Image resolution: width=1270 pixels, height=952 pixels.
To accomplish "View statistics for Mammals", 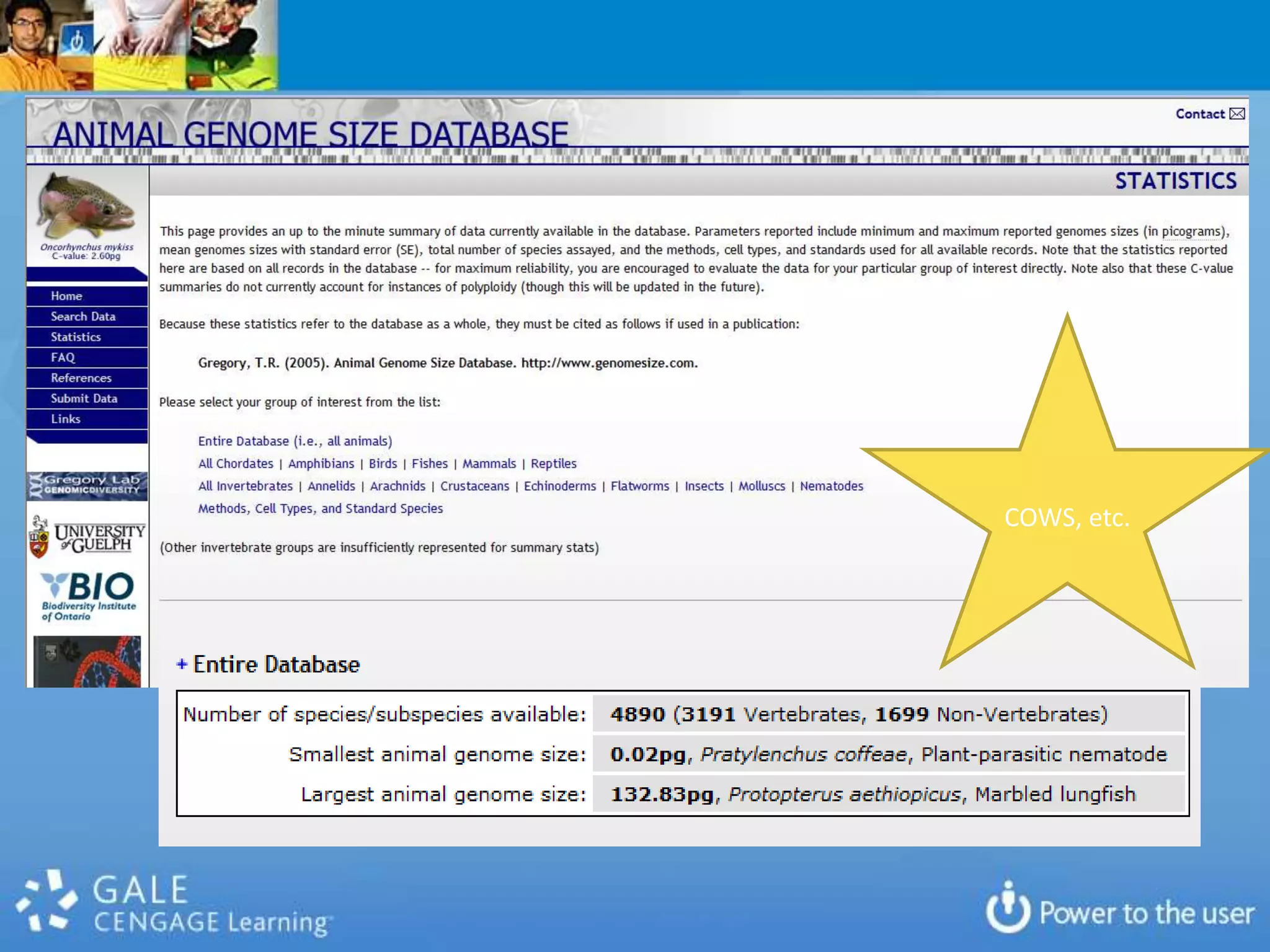I will tap(489, 464).
